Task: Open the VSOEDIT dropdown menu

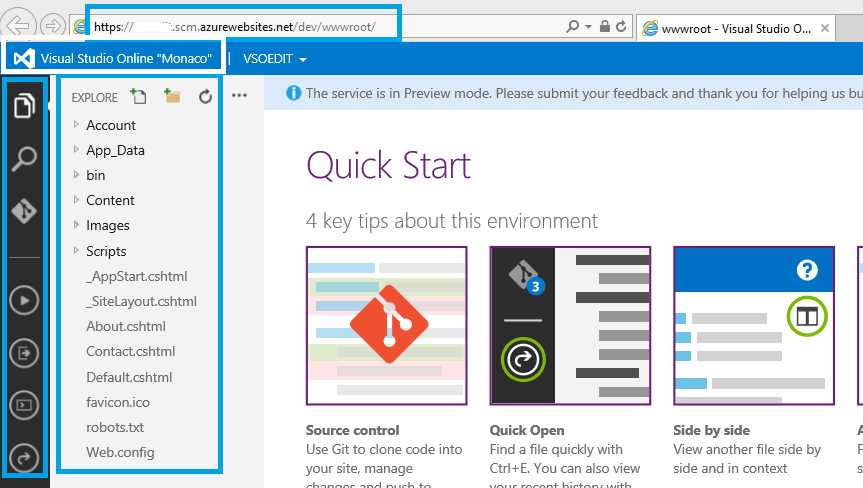Action: 275,58
